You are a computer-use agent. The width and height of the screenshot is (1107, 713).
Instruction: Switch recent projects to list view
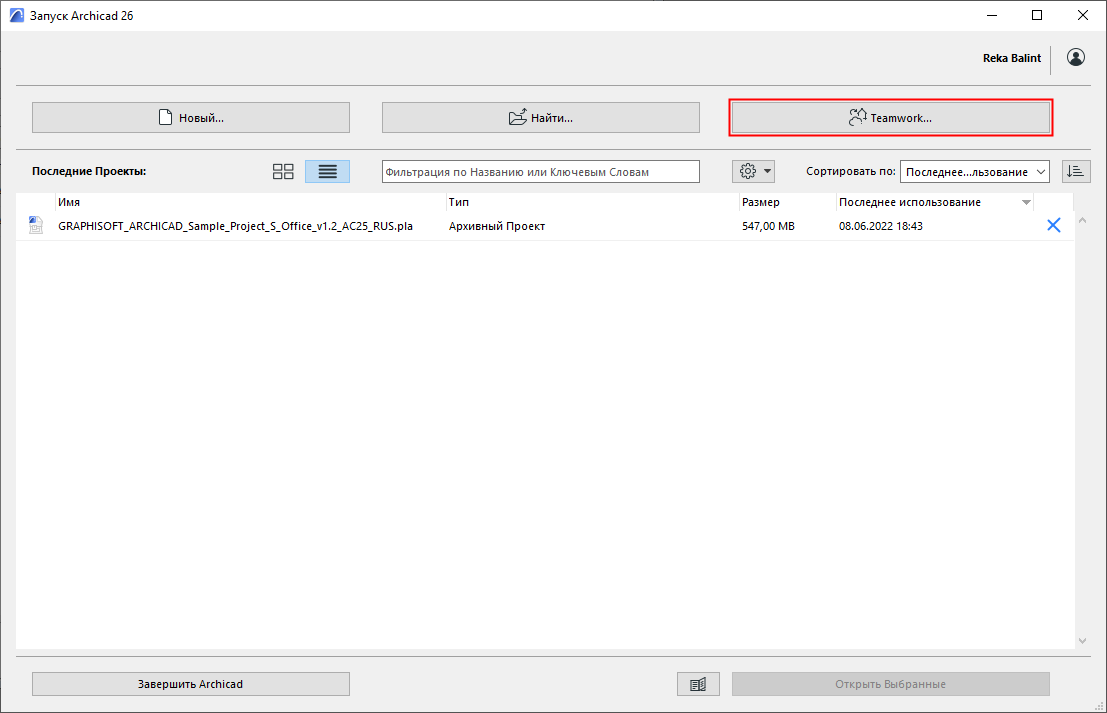pos(328,172)
